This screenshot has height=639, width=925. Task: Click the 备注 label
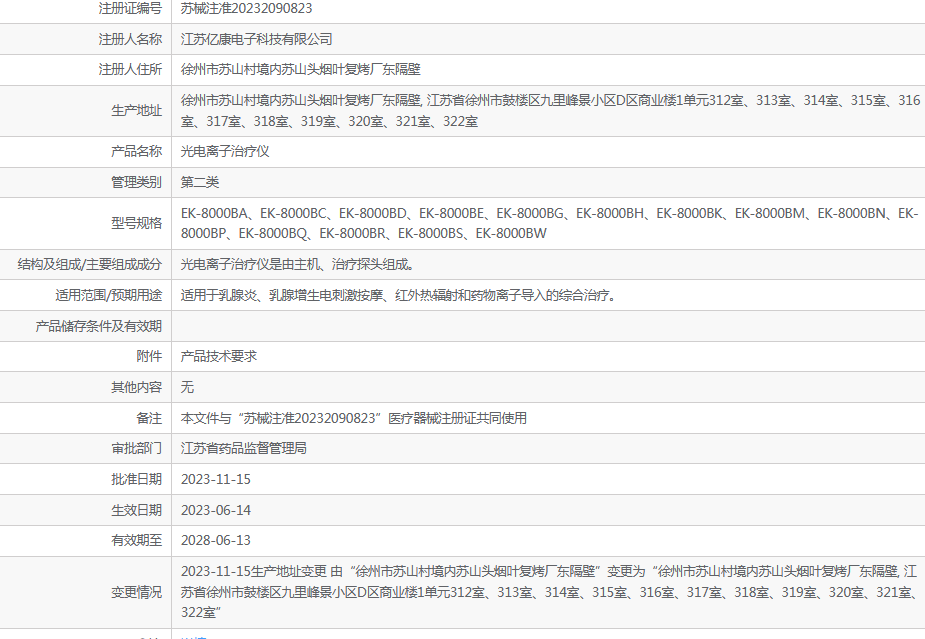pyautogui.click(x=149, y=418)
